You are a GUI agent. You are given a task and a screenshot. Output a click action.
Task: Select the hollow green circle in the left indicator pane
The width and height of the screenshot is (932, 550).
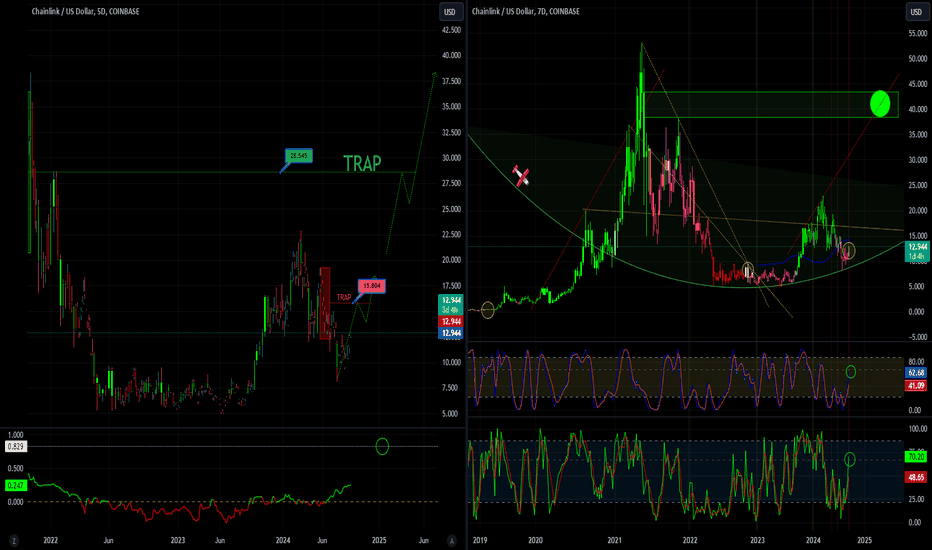point(382,446)
